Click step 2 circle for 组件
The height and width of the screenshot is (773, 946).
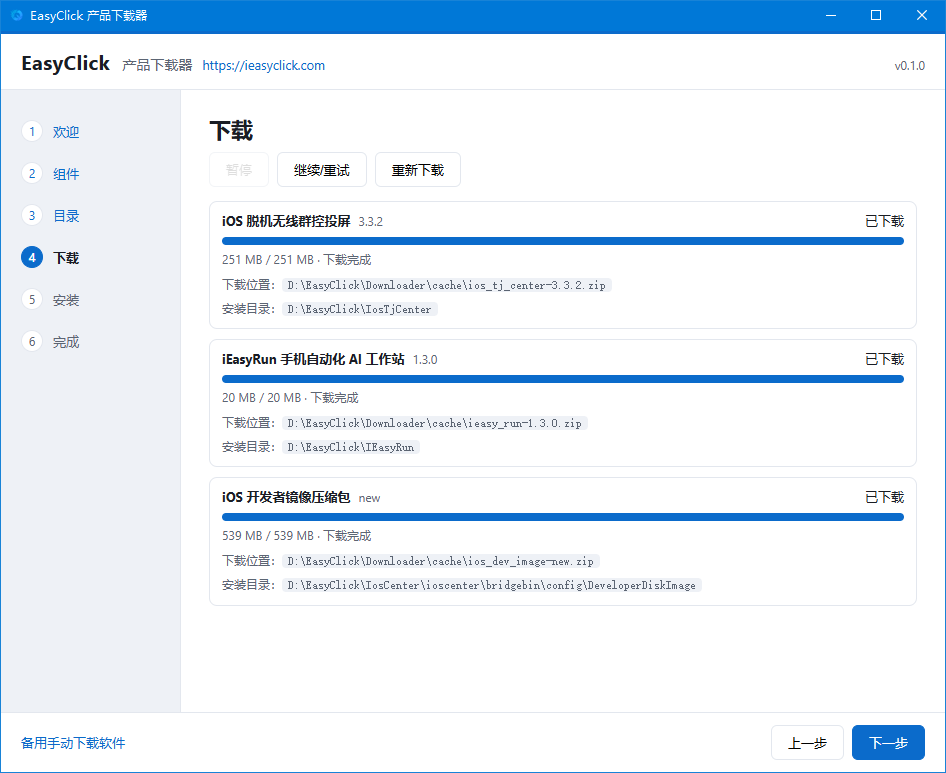pyautogui.click(x=32, y=174)
